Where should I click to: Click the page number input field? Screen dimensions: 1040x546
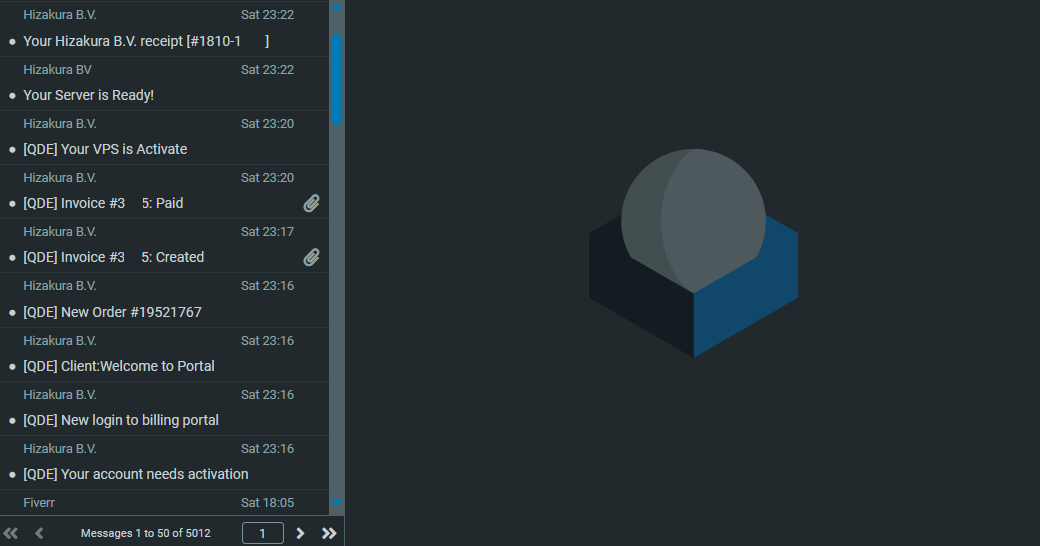pyautogui.click(x=263, y=533)
